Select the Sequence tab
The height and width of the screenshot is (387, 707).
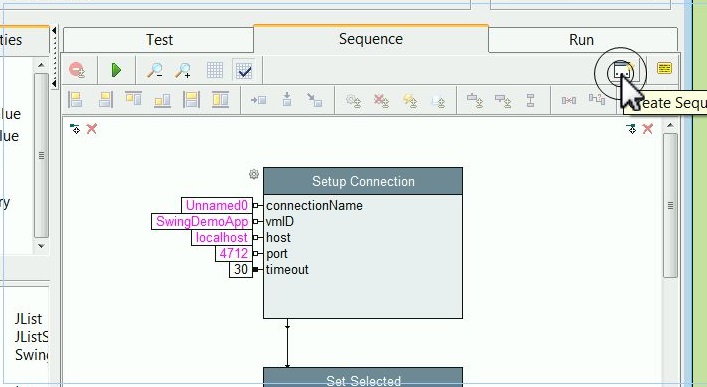pos(371,39)
